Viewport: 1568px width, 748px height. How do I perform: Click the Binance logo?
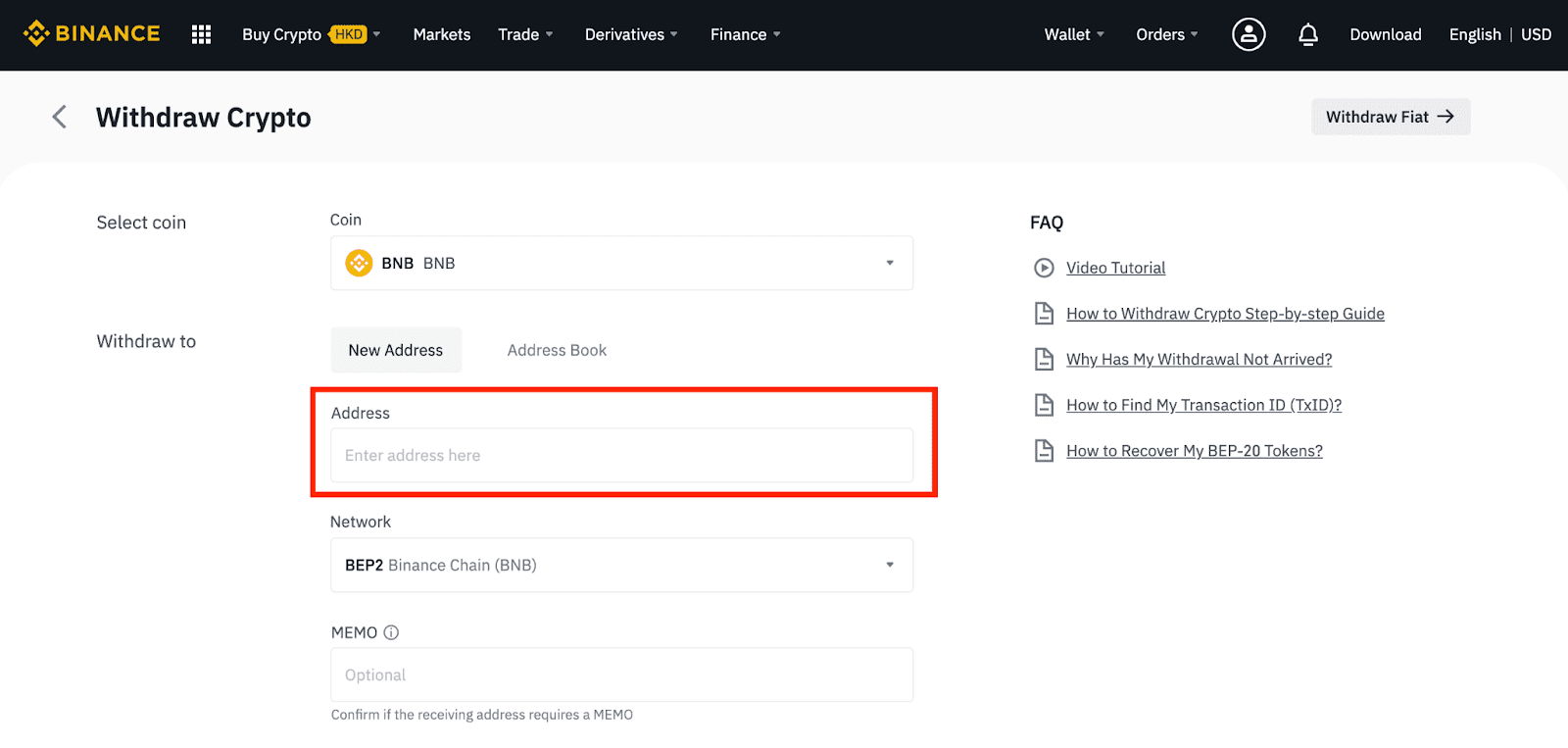click(92, 34)
